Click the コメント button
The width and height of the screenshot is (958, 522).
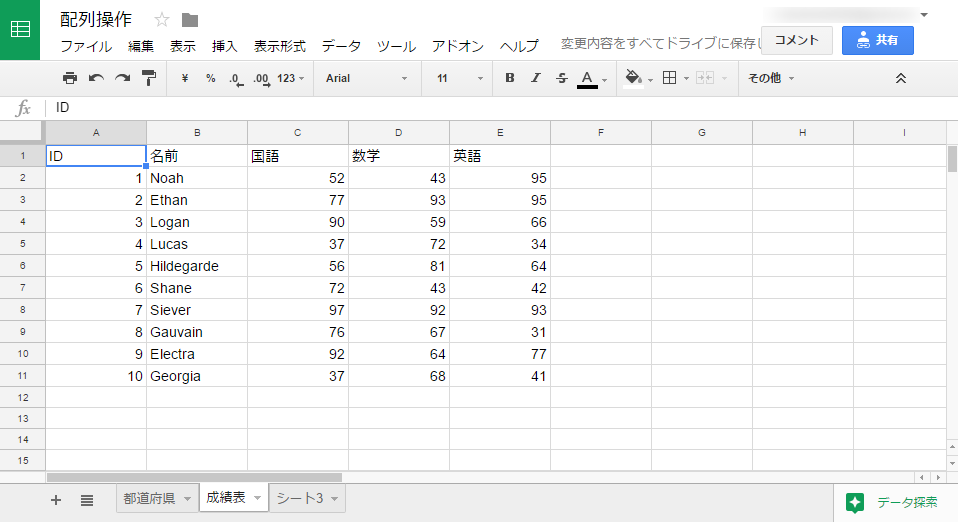coord(797,40)
